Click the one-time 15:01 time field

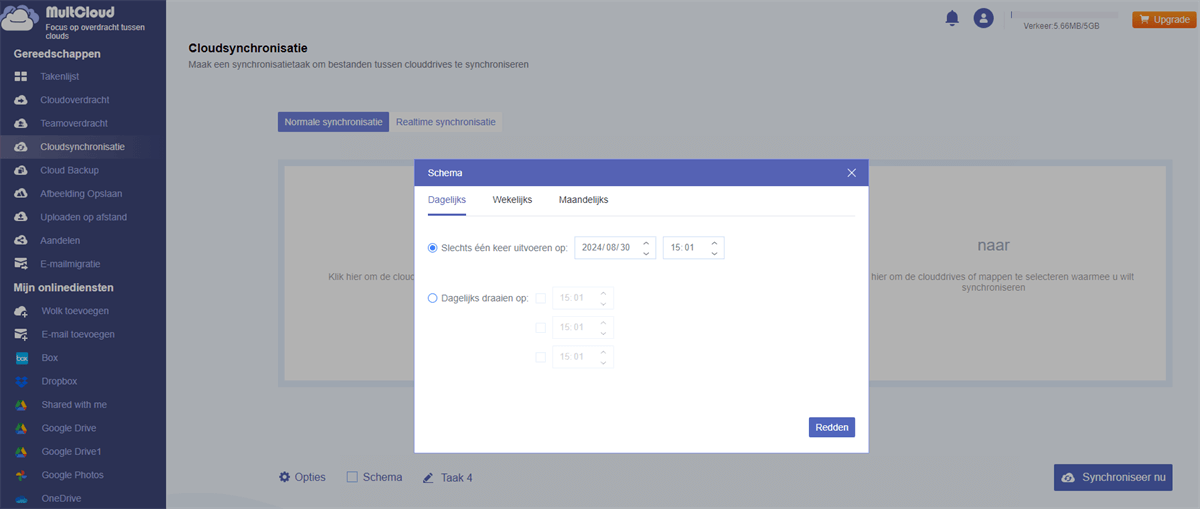[x=693, y=248]
